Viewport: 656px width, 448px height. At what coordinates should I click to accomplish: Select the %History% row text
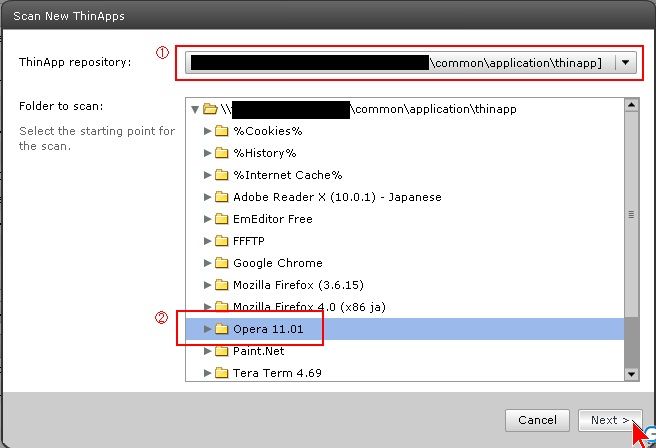coord(265,153)
